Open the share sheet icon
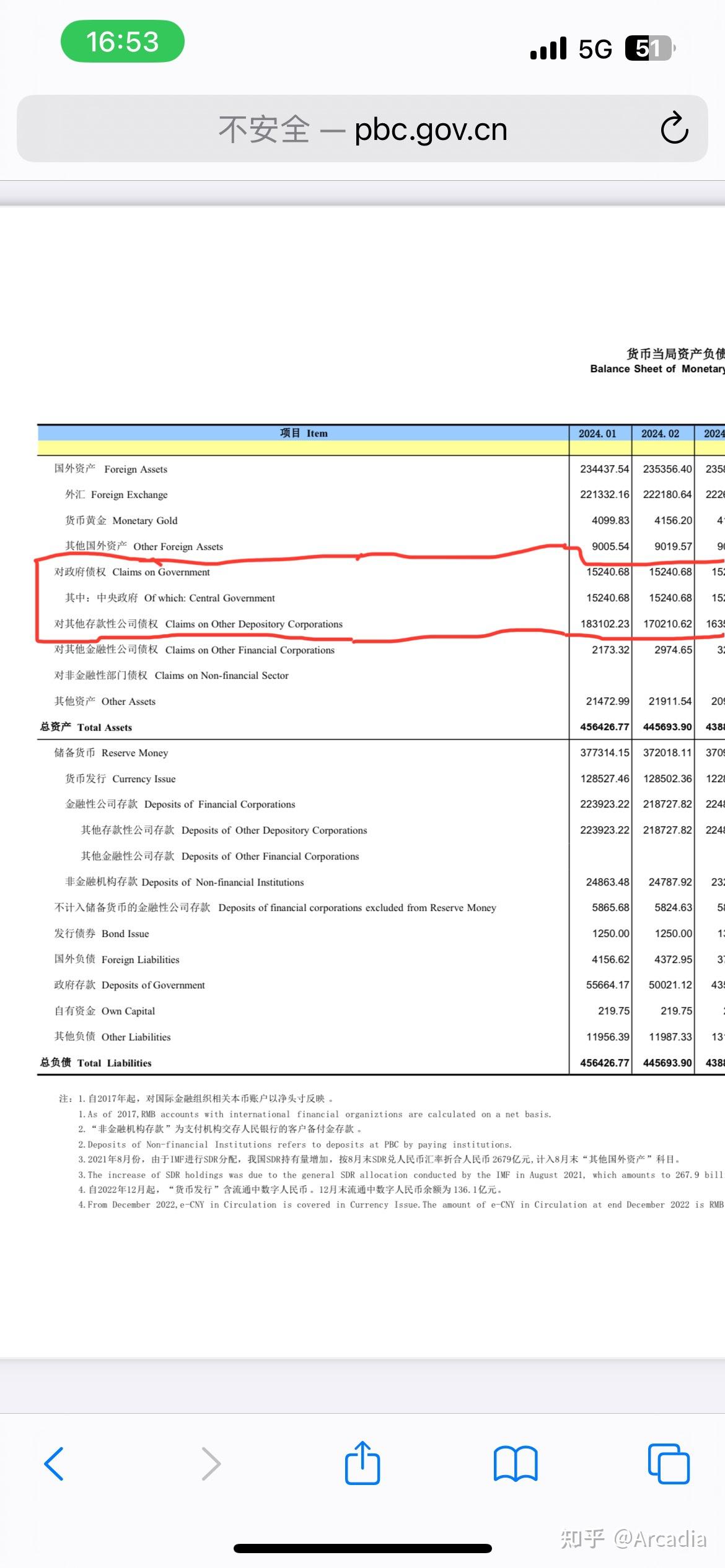The height and width of the screenshot is (1568, 725). pyautogui.click(x=362, y=1463)
